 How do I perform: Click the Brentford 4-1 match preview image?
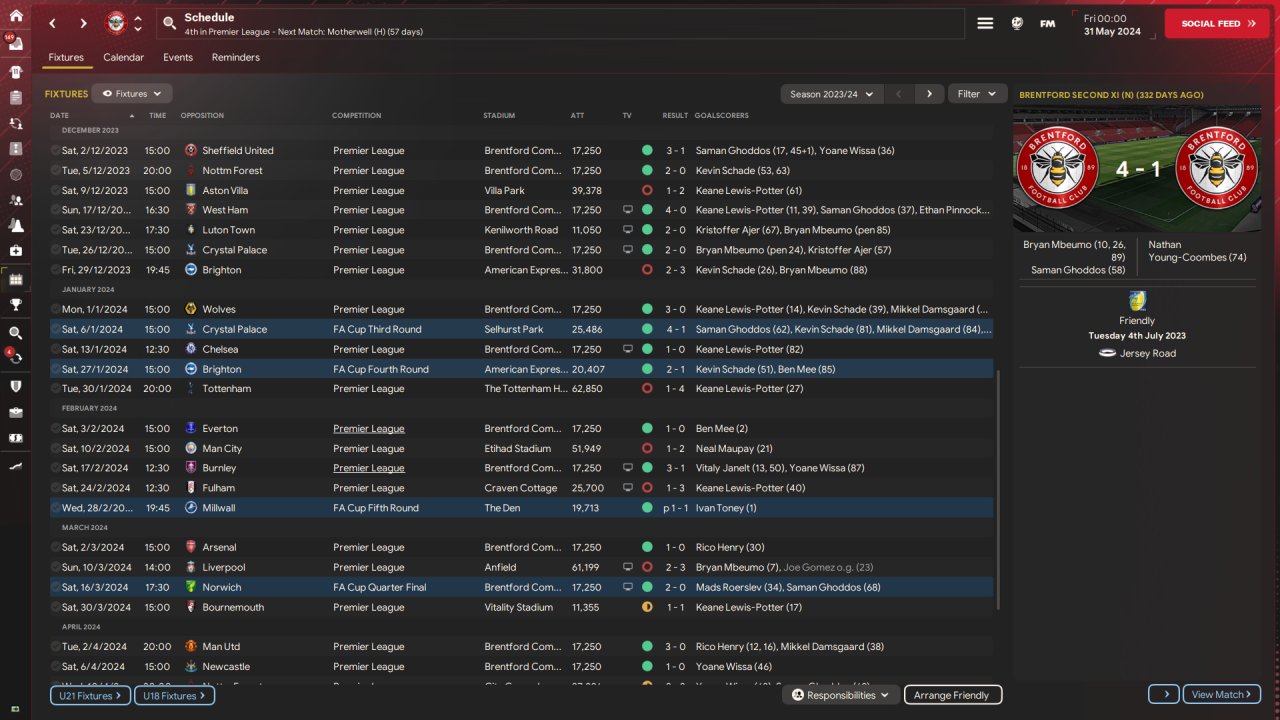pos(1137,169)
